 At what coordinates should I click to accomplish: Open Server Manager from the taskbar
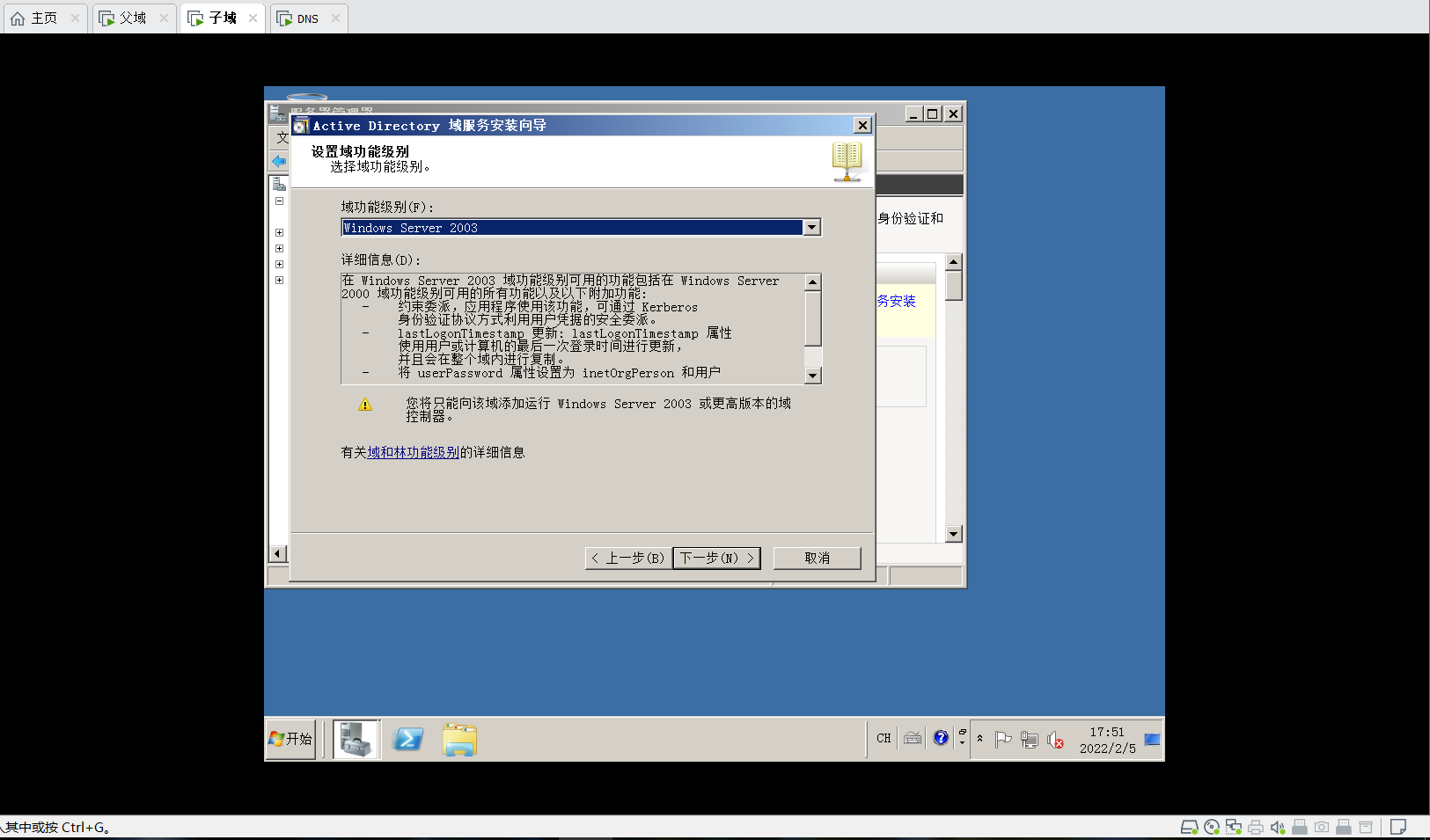pyautogui.click(x=356, y=739)
